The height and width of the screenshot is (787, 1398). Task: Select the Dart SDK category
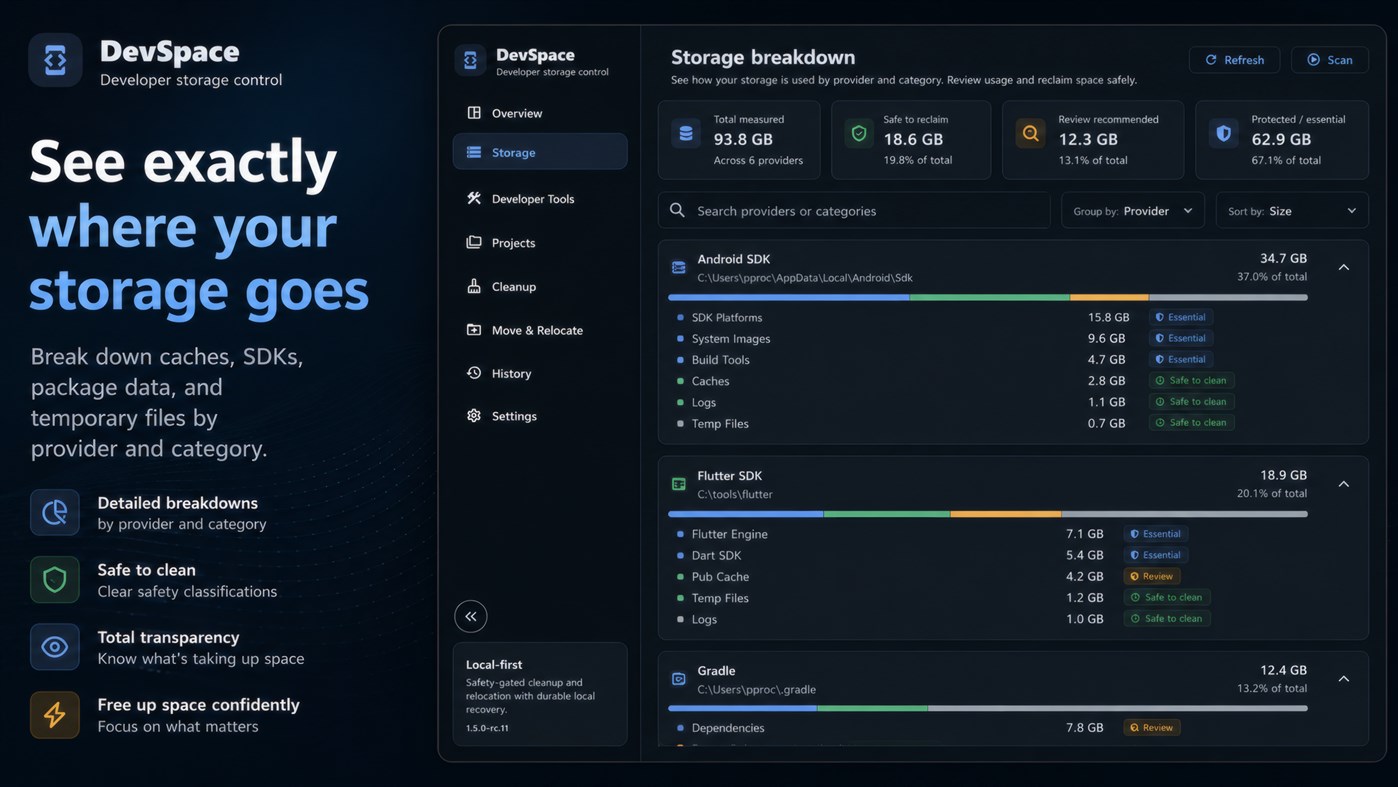pyautogui.click(x=716, y=556)
